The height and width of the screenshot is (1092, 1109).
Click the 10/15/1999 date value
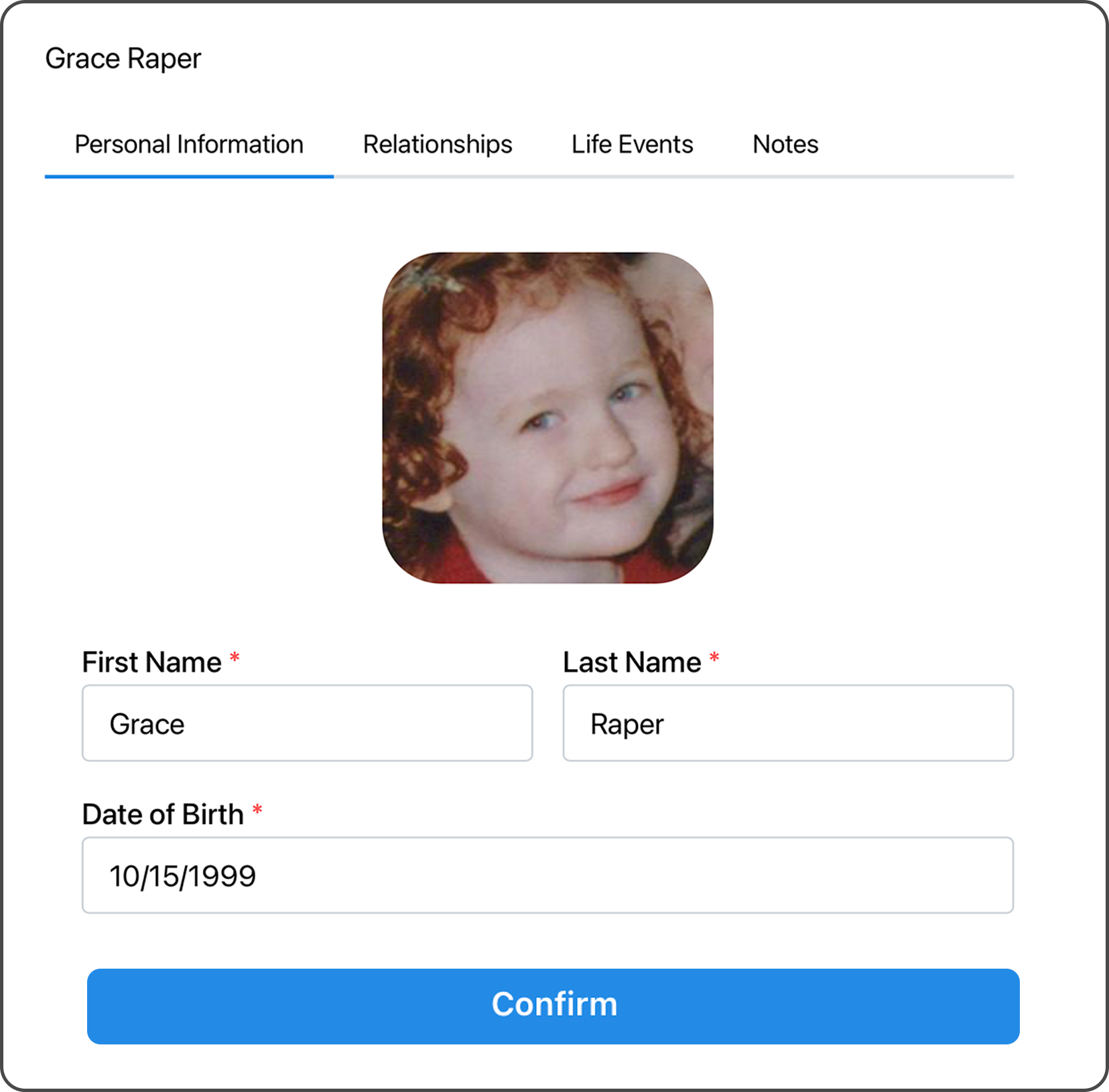point(182,876)
